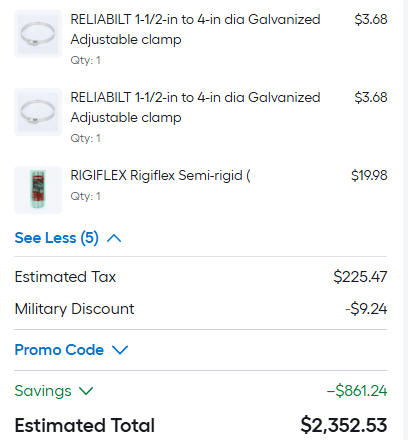The width and height of the screenshot is (408, 440).
Task: Expand the Savings breakdown label
Action: [43, 391]
